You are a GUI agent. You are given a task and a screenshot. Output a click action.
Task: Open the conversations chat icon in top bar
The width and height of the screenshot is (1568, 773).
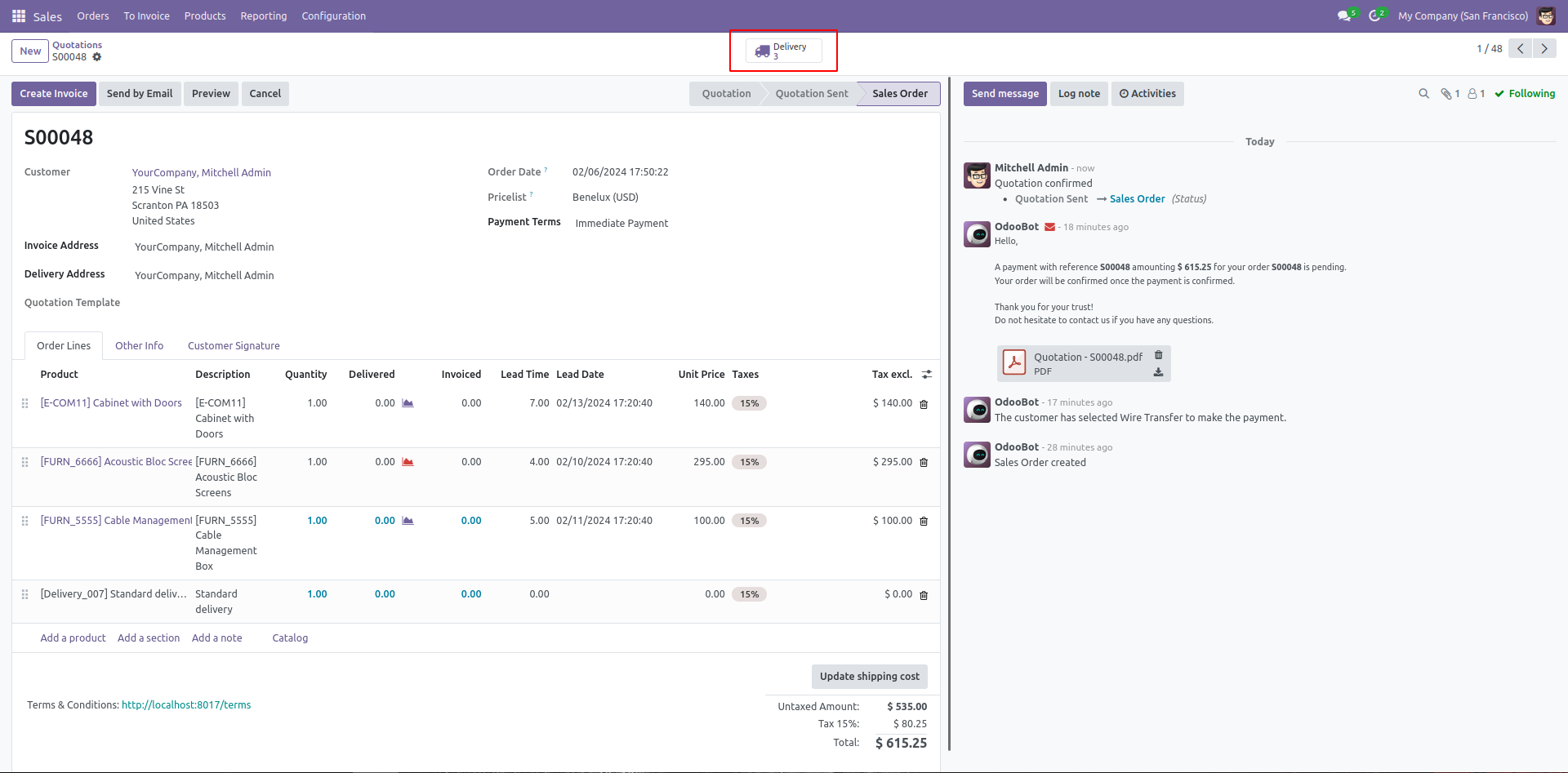[1344, 16]
